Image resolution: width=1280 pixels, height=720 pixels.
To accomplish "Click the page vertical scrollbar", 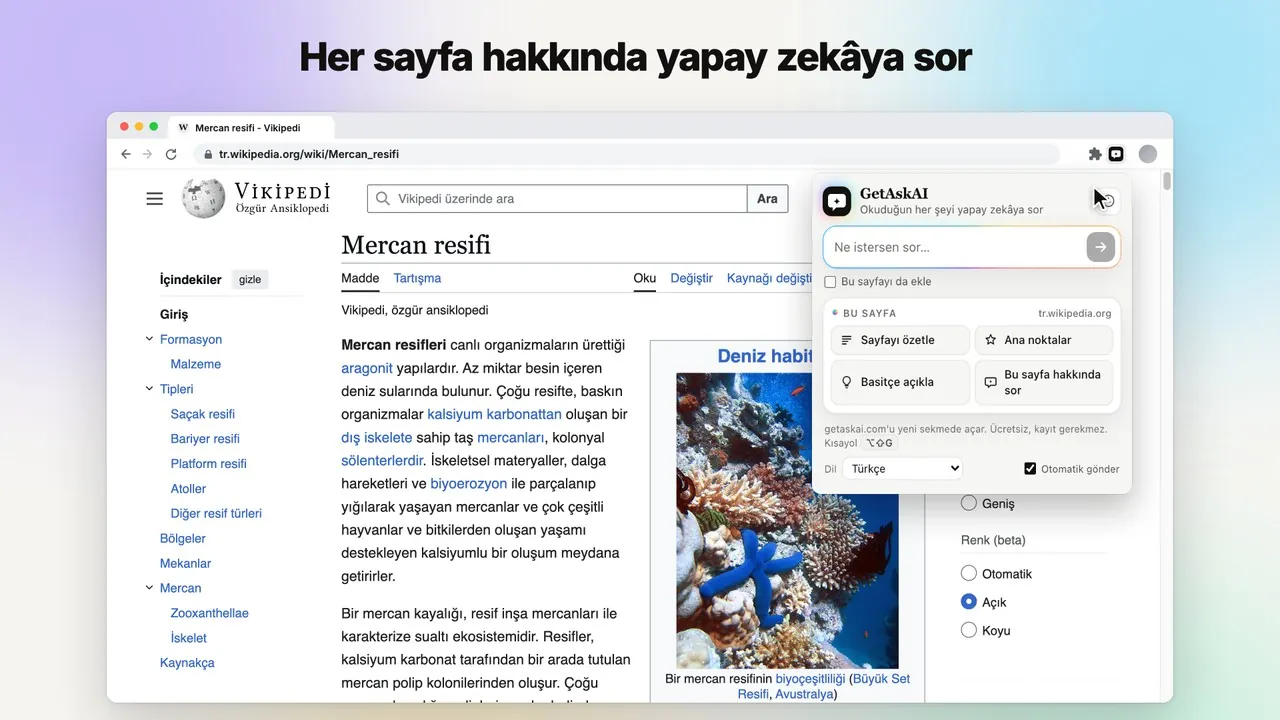I will 1166,183.
